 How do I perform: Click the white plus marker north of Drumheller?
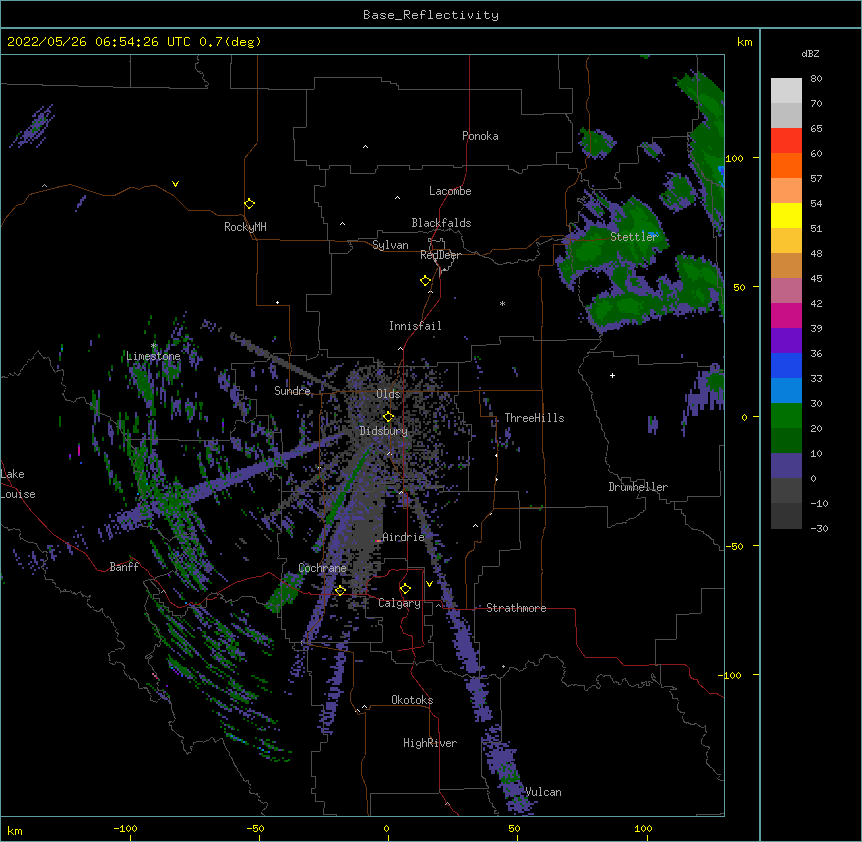tap(612, 375)
